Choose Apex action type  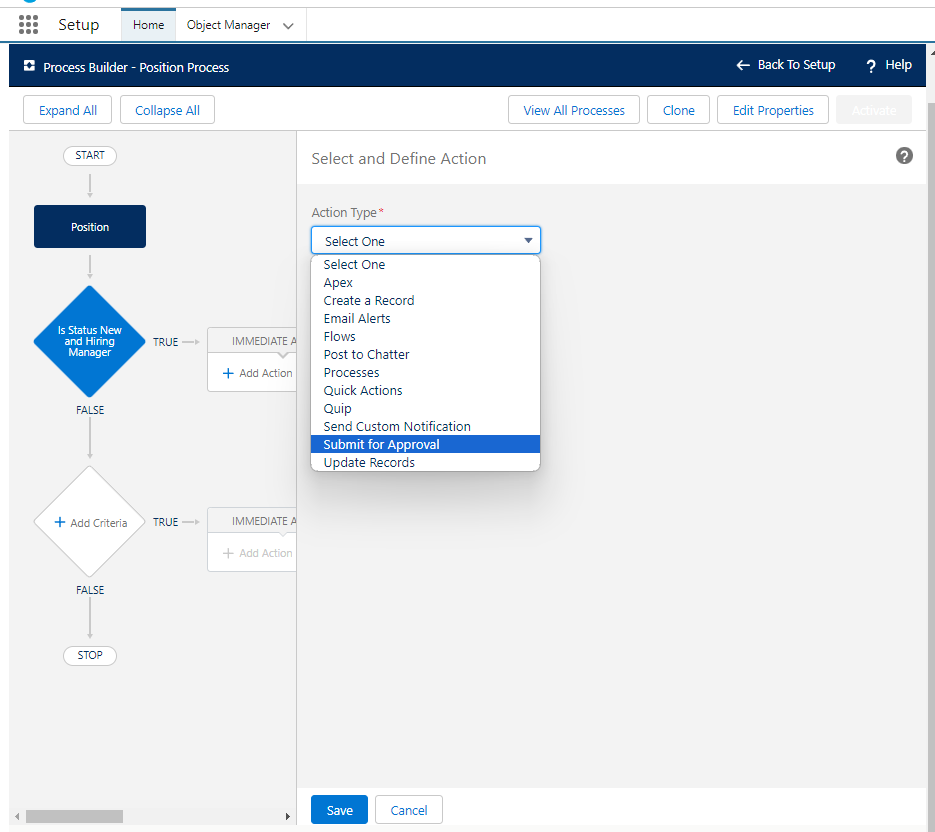(425, 283)
